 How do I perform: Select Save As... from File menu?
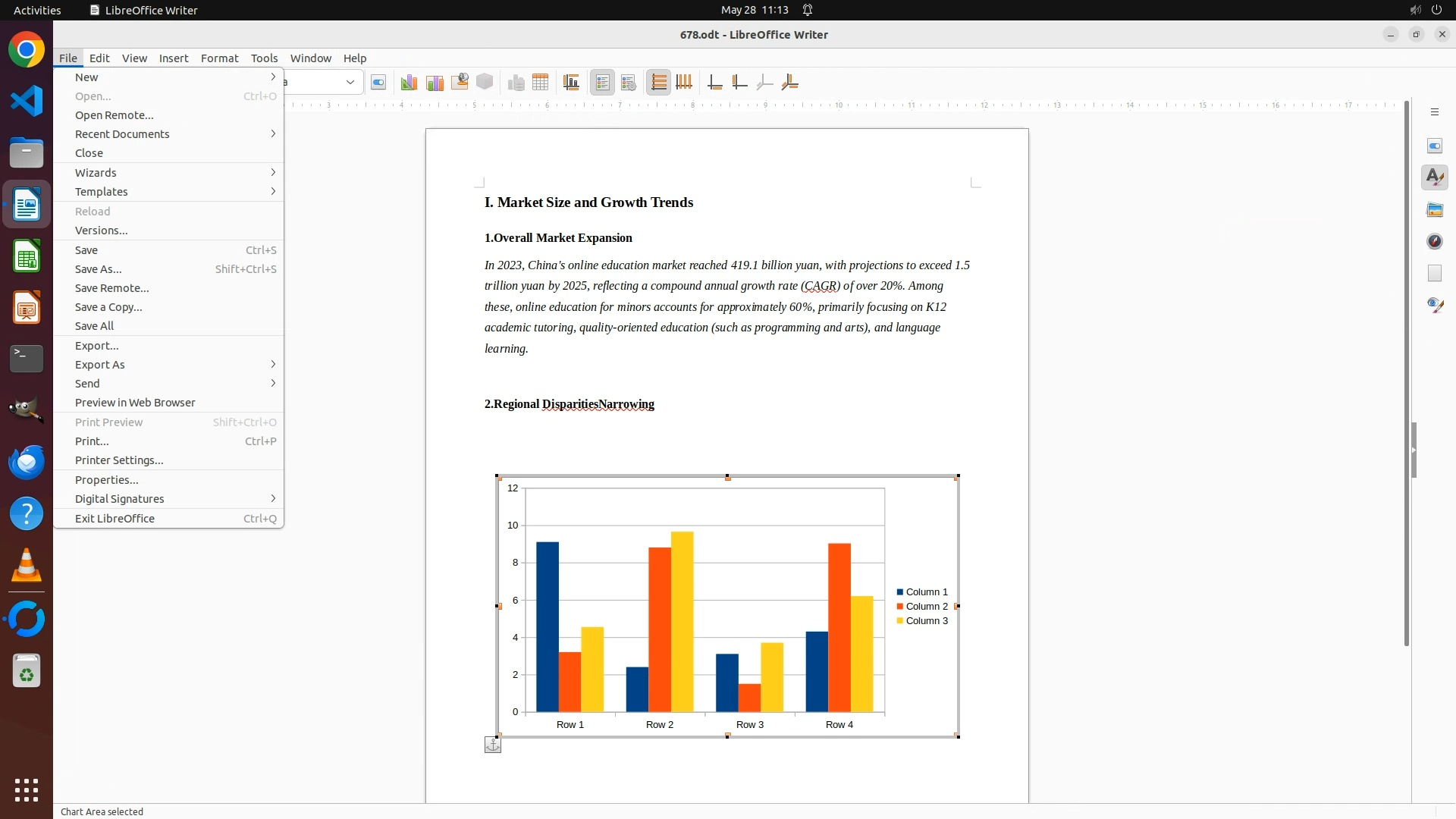(x=99, y=269)
